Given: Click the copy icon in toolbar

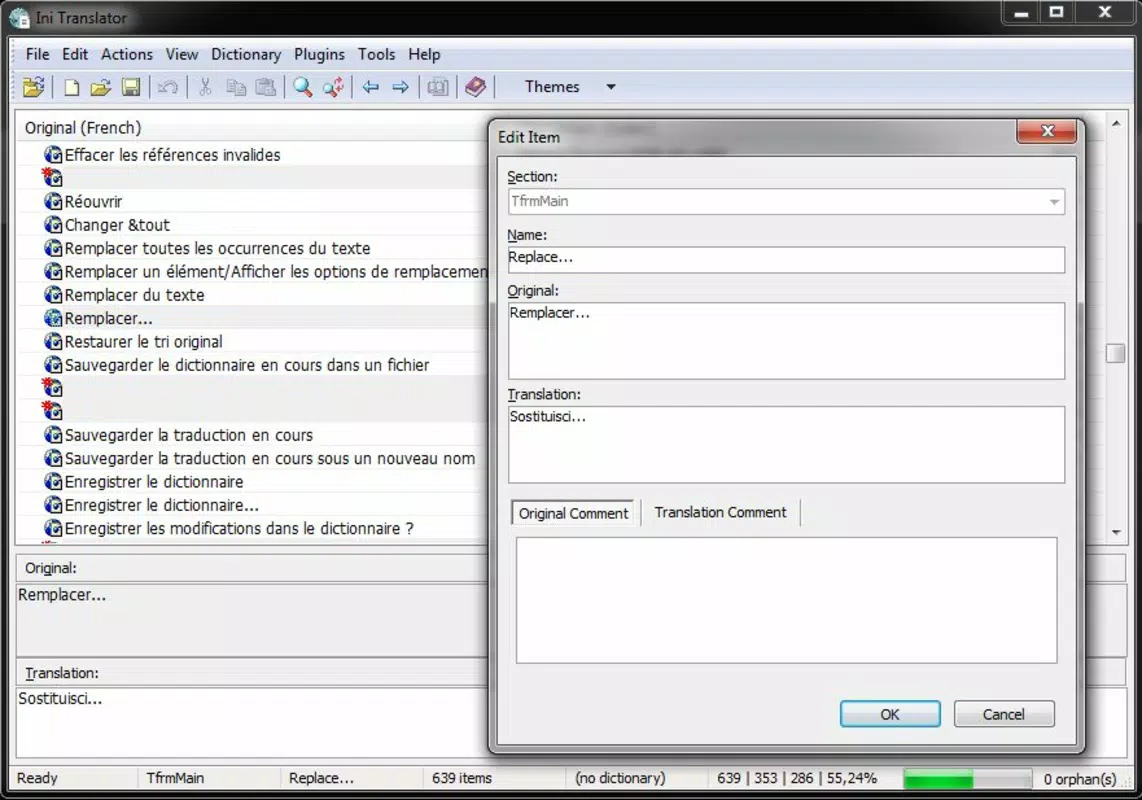Looking at the screenshot, I should [x=236, y=87].
